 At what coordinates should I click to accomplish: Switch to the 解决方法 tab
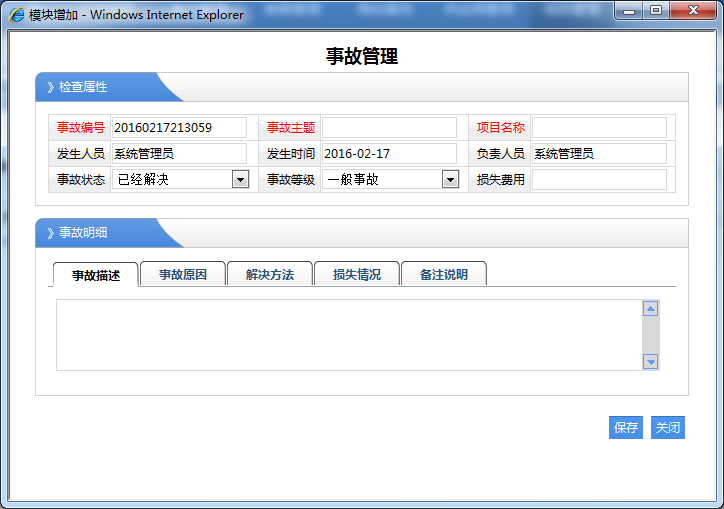[270, 274]
